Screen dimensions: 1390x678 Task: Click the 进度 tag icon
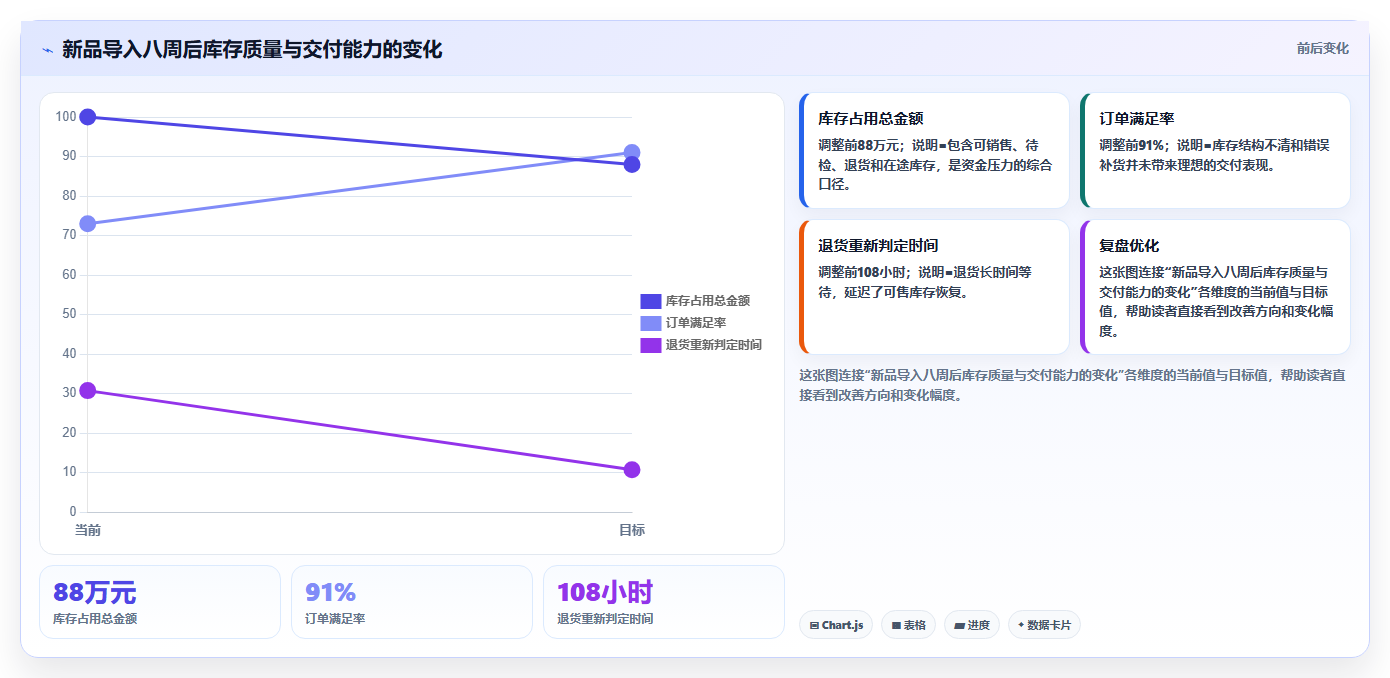[959, 626]
